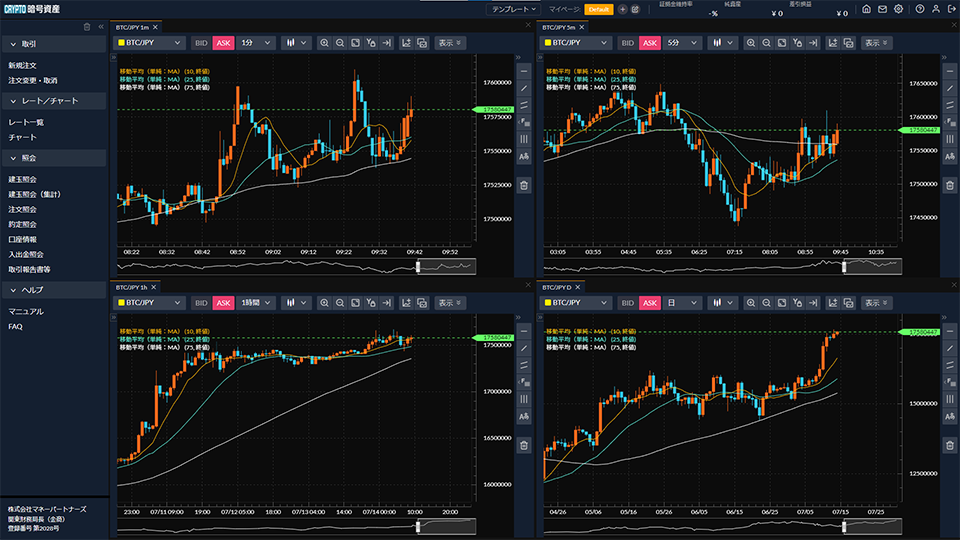960x540 pixels.
Task: Open chart type dropdown in 5m chart
Action: point(722,43)
